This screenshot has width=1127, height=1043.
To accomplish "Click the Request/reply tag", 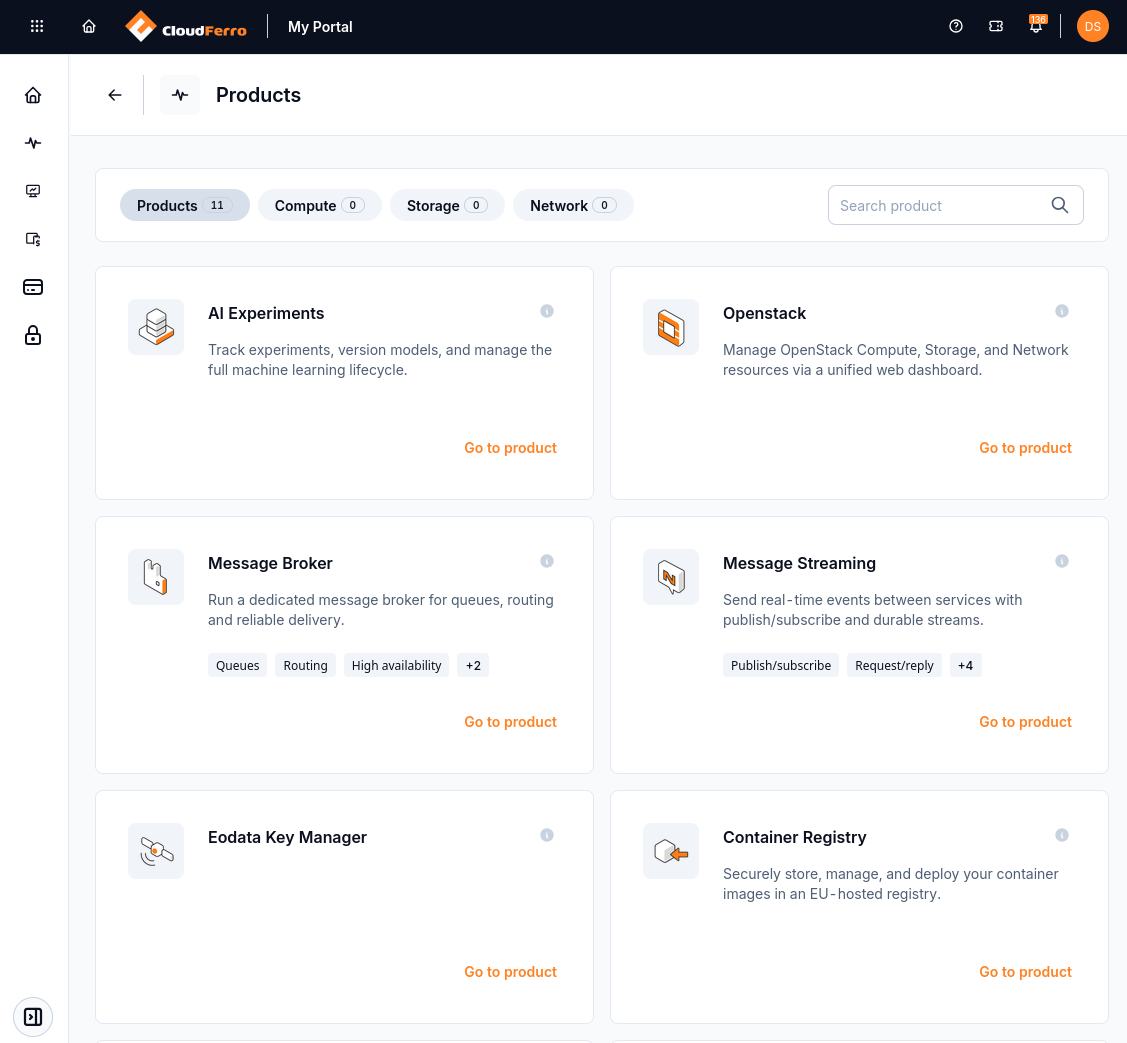I will click(x=894, y=666).
